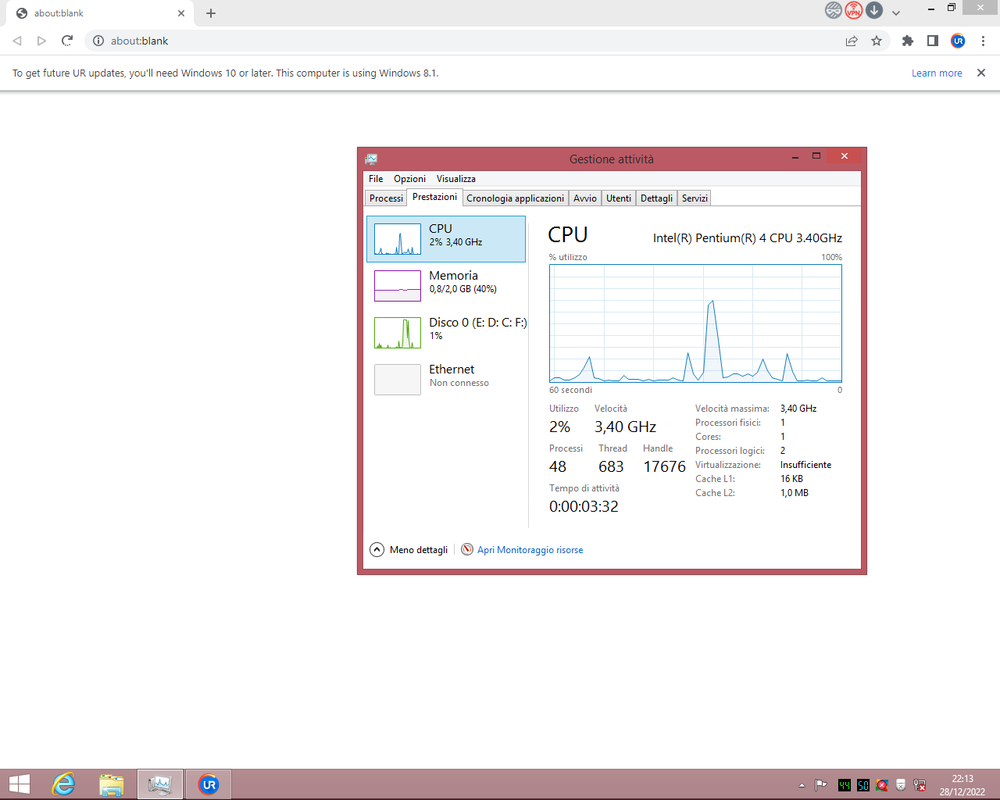The width and height of the screenshot is (1000, 800).
Task: Click the '17676' Handle count
Action: click(664, 467)
